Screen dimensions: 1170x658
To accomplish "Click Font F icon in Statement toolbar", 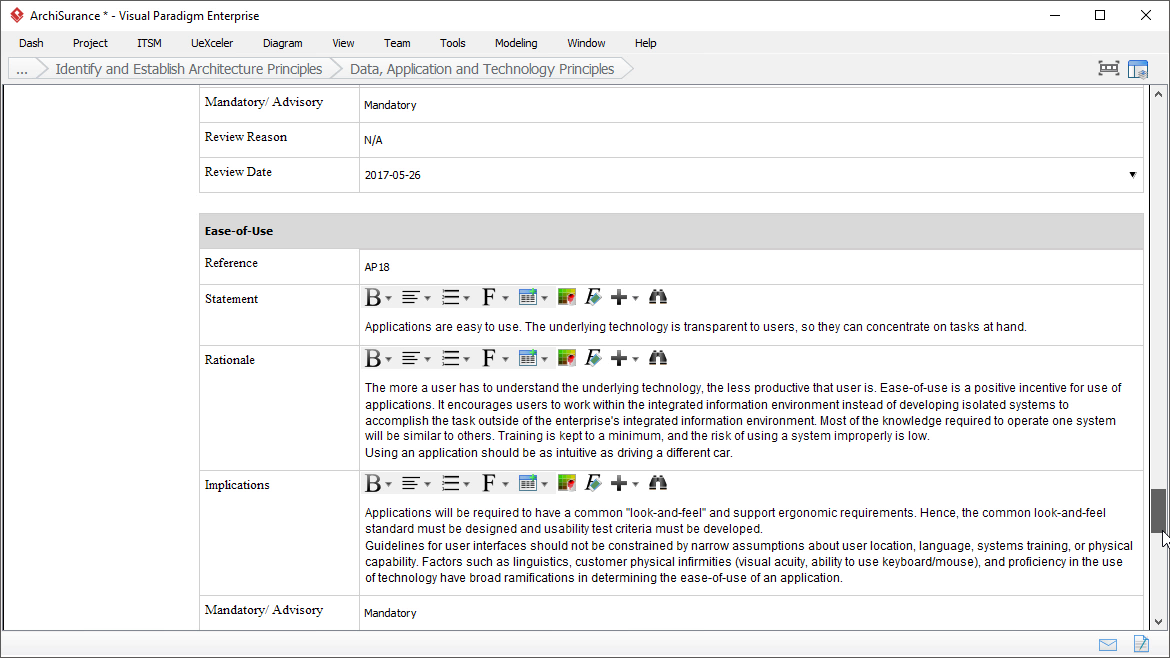I will pos(489,298).
